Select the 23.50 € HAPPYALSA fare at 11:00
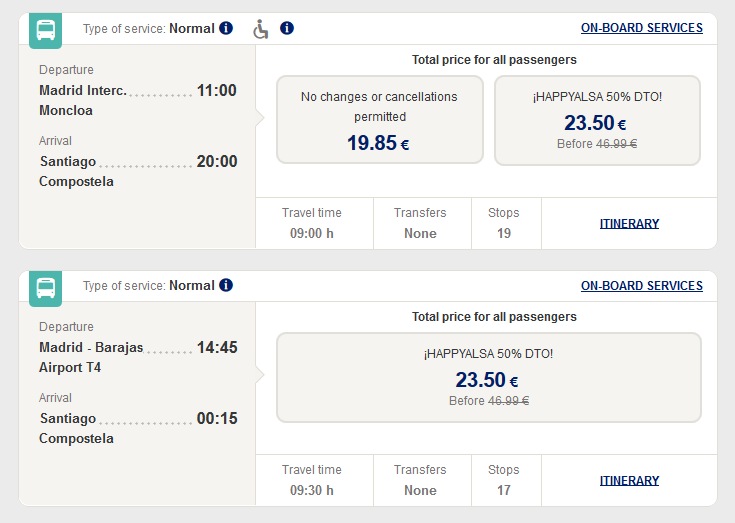The image size is (735, 523). point(597,120)
